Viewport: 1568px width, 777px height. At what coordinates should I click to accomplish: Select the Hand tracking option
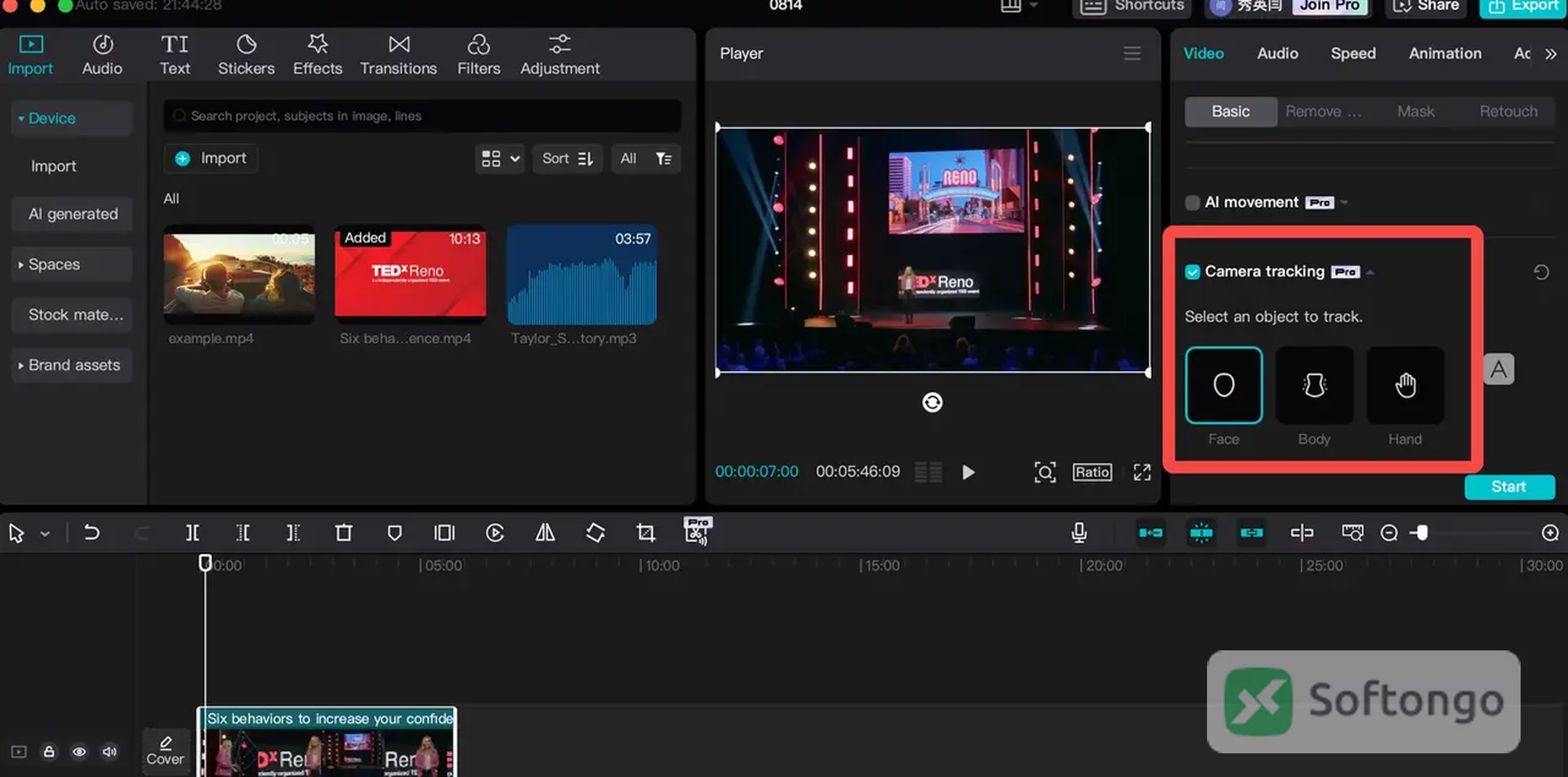coord(1405,385)
